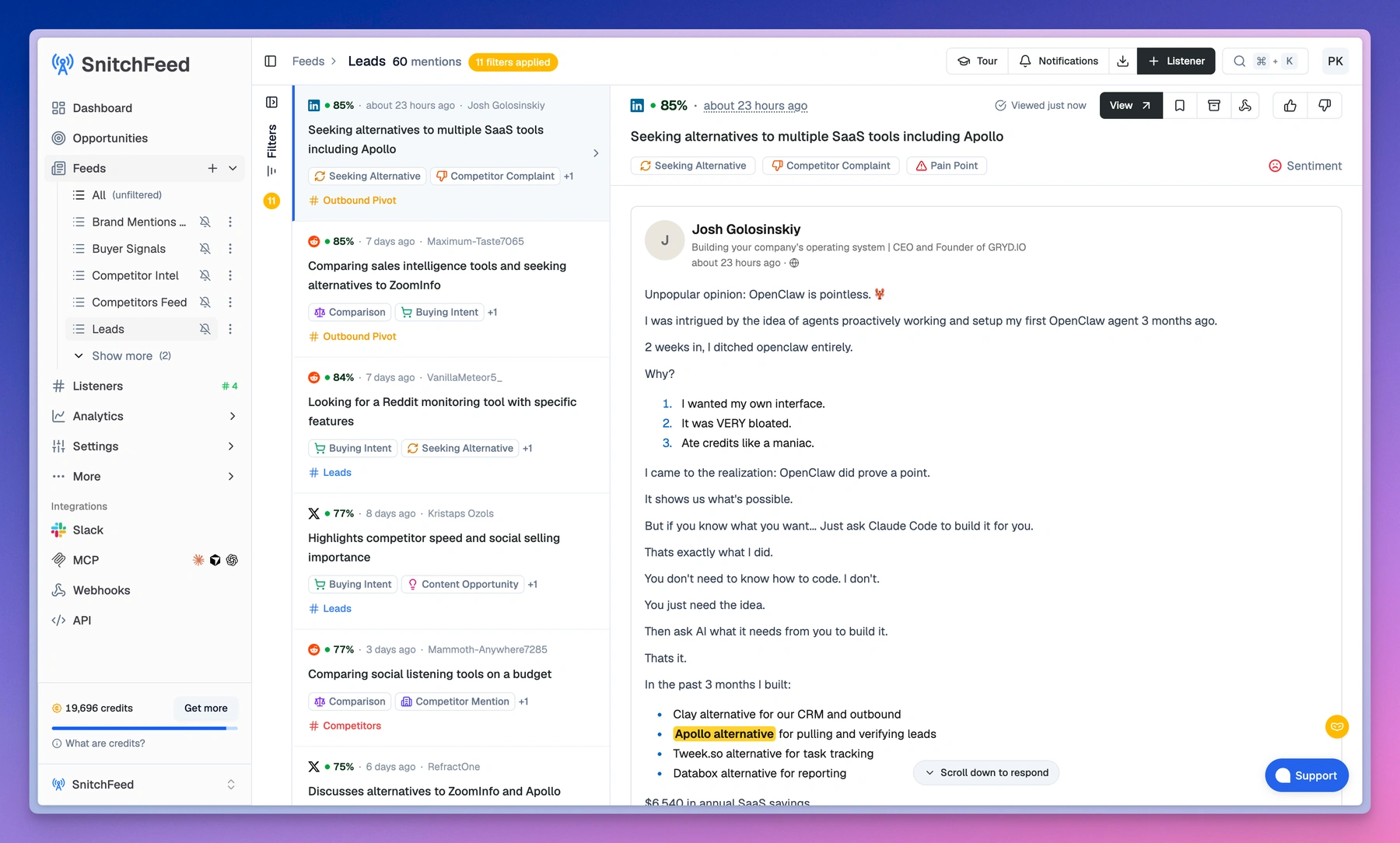The width and height of the screenshot is (1400, 843).
Task: Click the OpenAI icon beside MCP
Action: click(232, 561)
